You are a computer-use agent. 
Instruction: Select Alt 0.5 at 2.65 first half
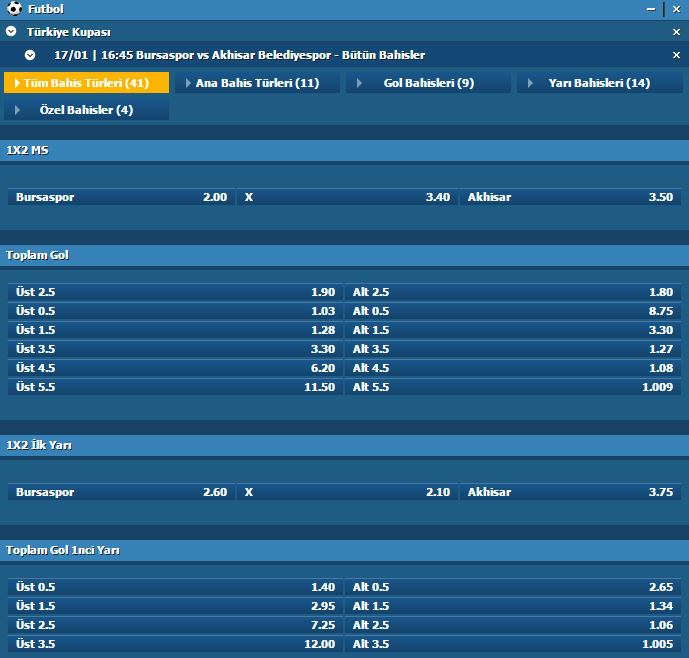pos(513,587)
